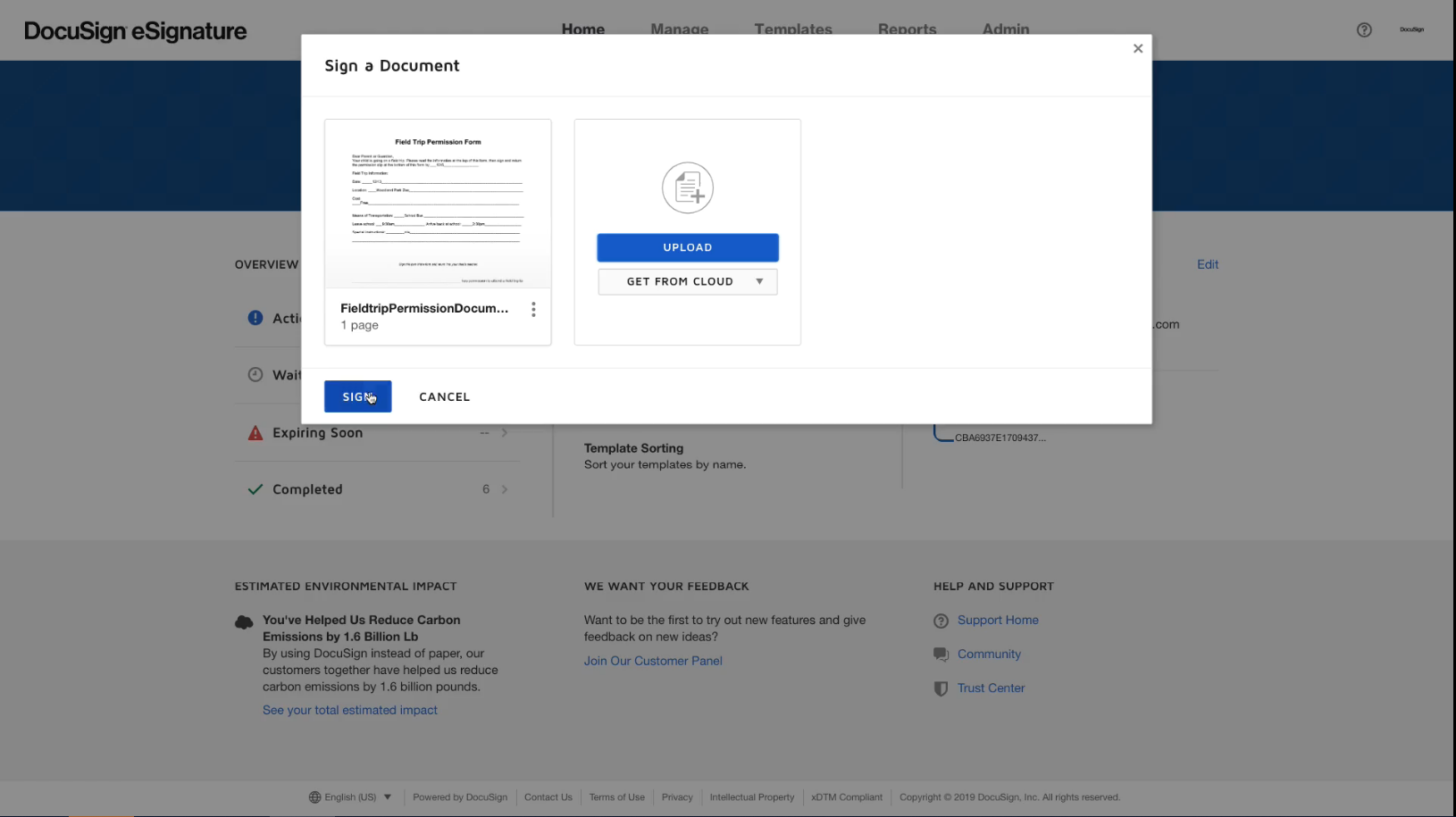Open the Support Home link
Image resolution: width=1456 pixels, height=817 pixels.
998,620
